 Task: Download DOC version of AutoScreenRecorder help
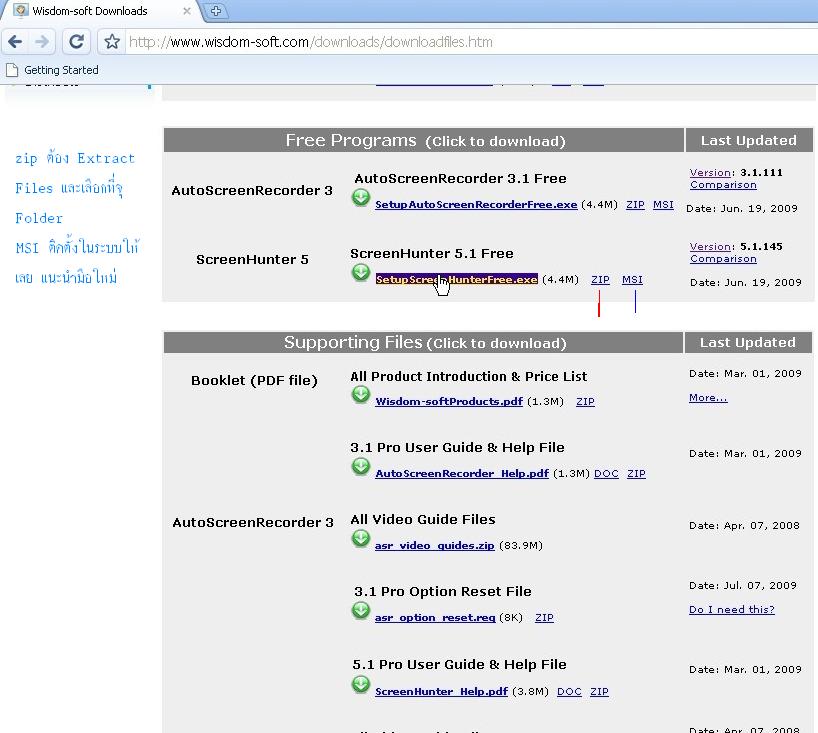[606, 473]
